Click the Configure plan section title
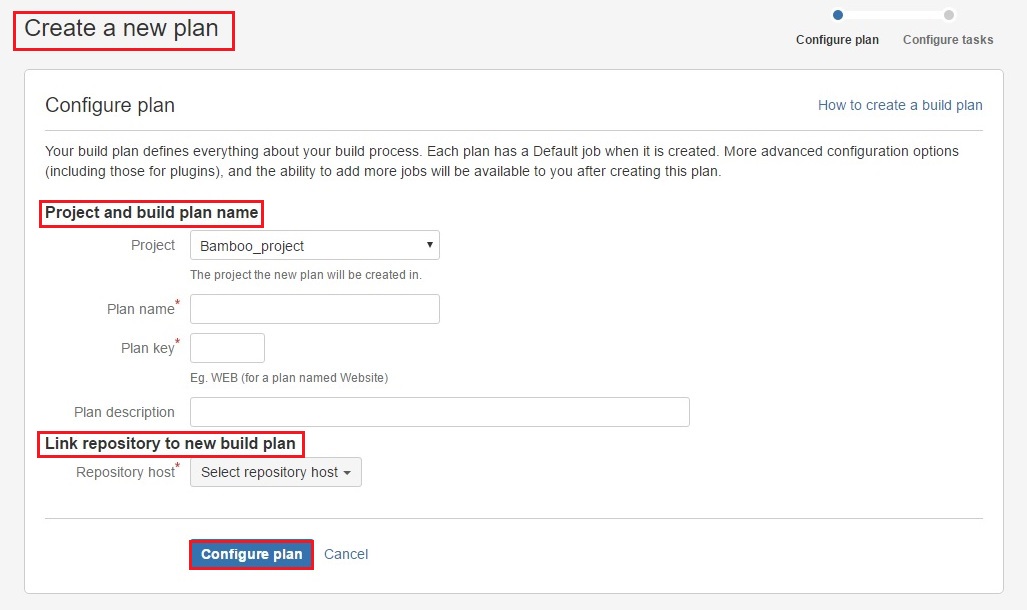Screen dimensions: 1027x610 tap(110, 105)
